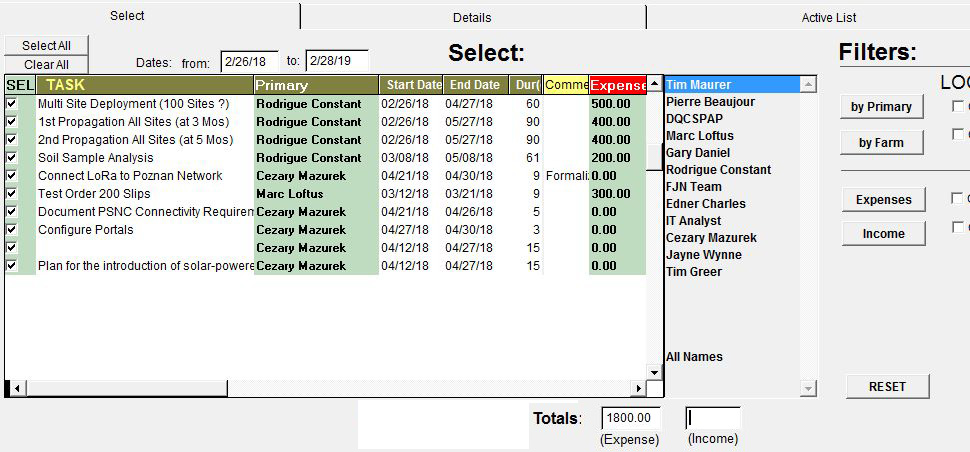Click the Expense column header

point(617,86)
